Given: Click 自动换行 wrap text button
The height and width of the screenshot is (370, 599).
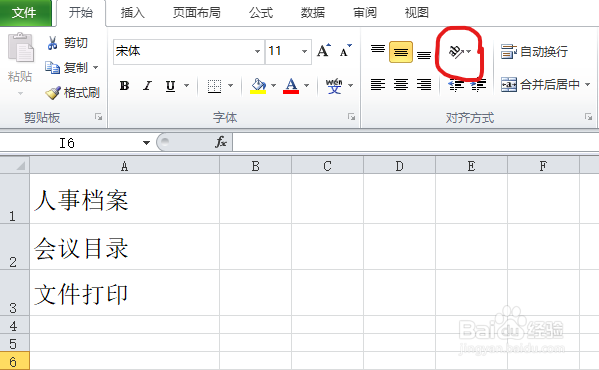Looking at the screenshot, I should click(534, 51).
